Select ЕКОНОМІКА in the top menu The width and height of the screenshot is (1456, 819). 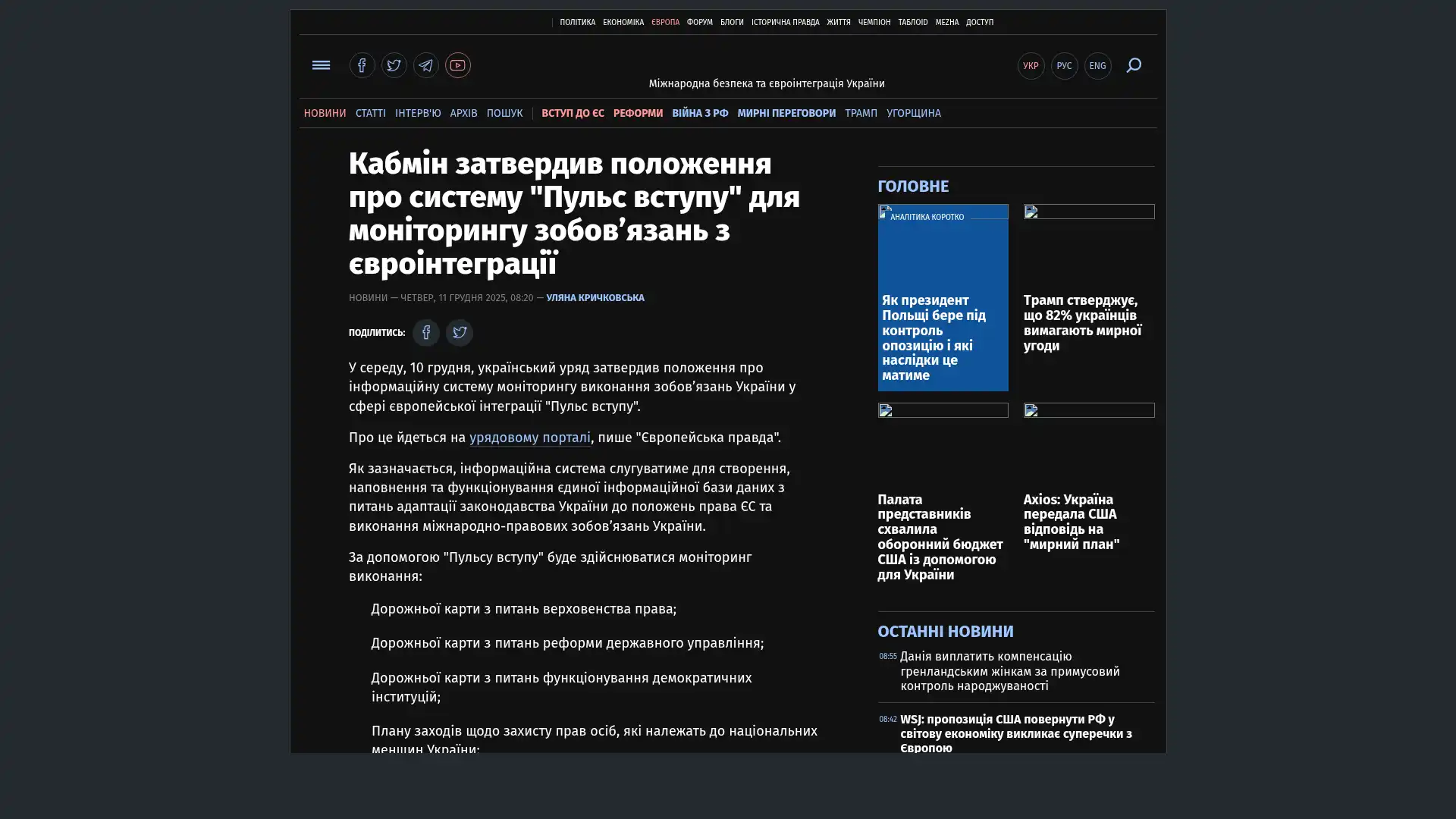pos(623,23)
